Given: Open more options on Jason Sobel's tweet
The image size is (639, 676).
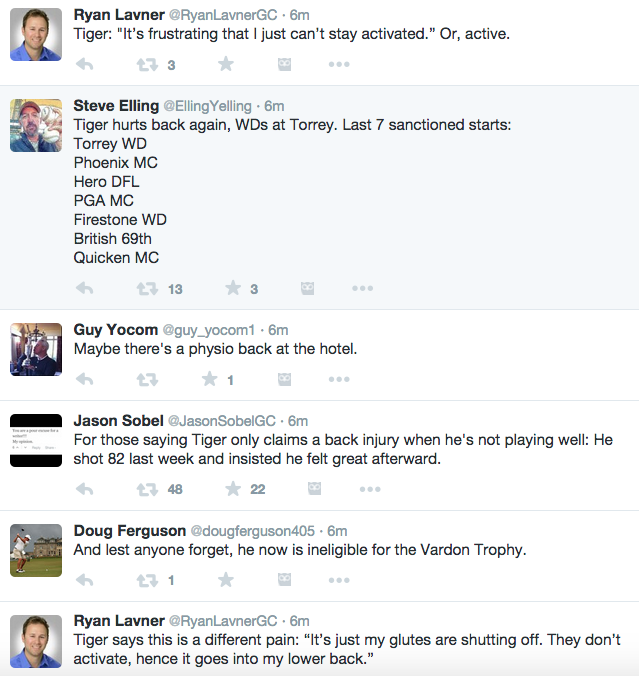Looking at the screenshot, I should coord(369,489).
